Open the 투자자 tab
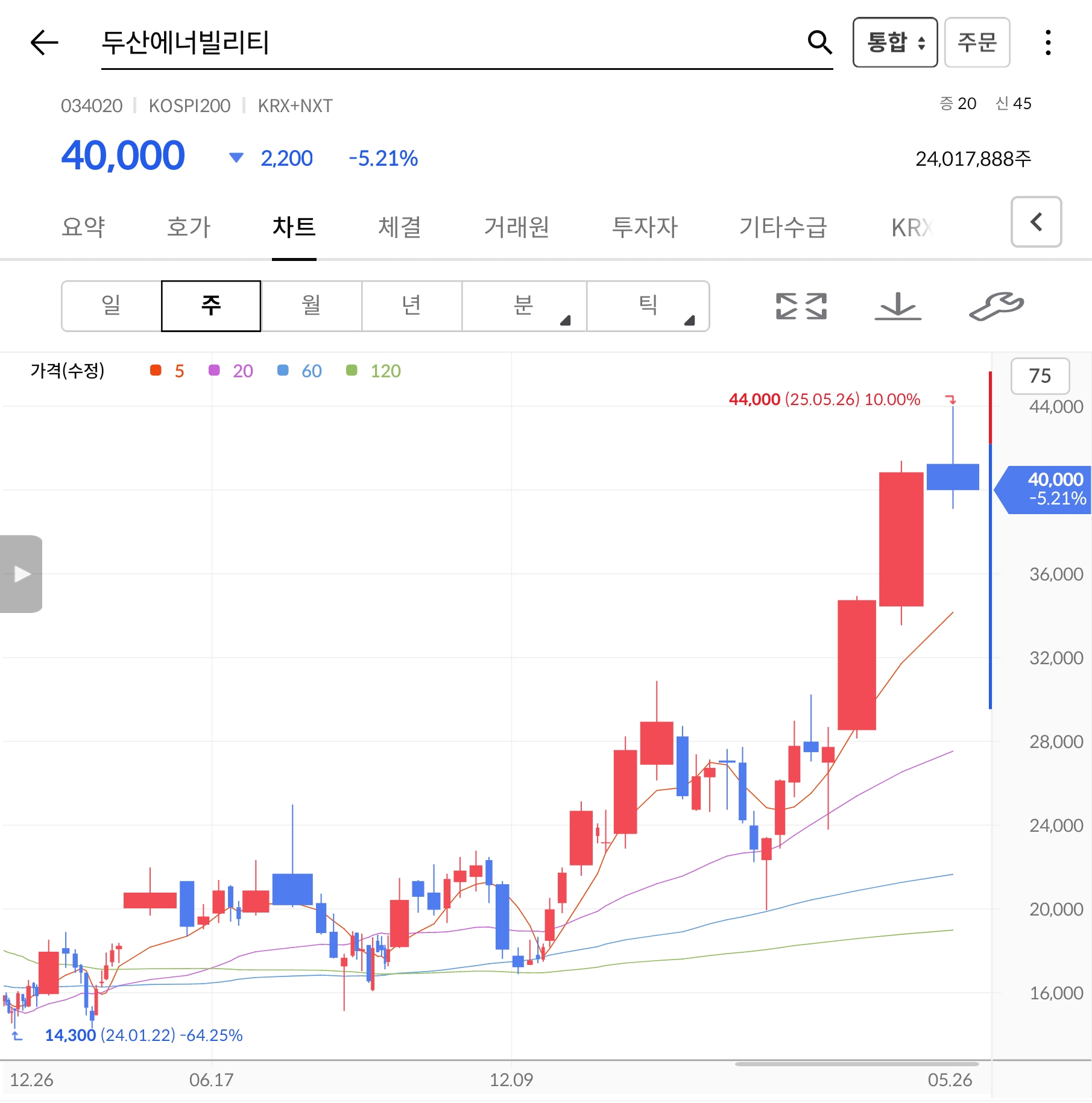This screenshot has width=1092, height=1103. click(x=645, y=227)
